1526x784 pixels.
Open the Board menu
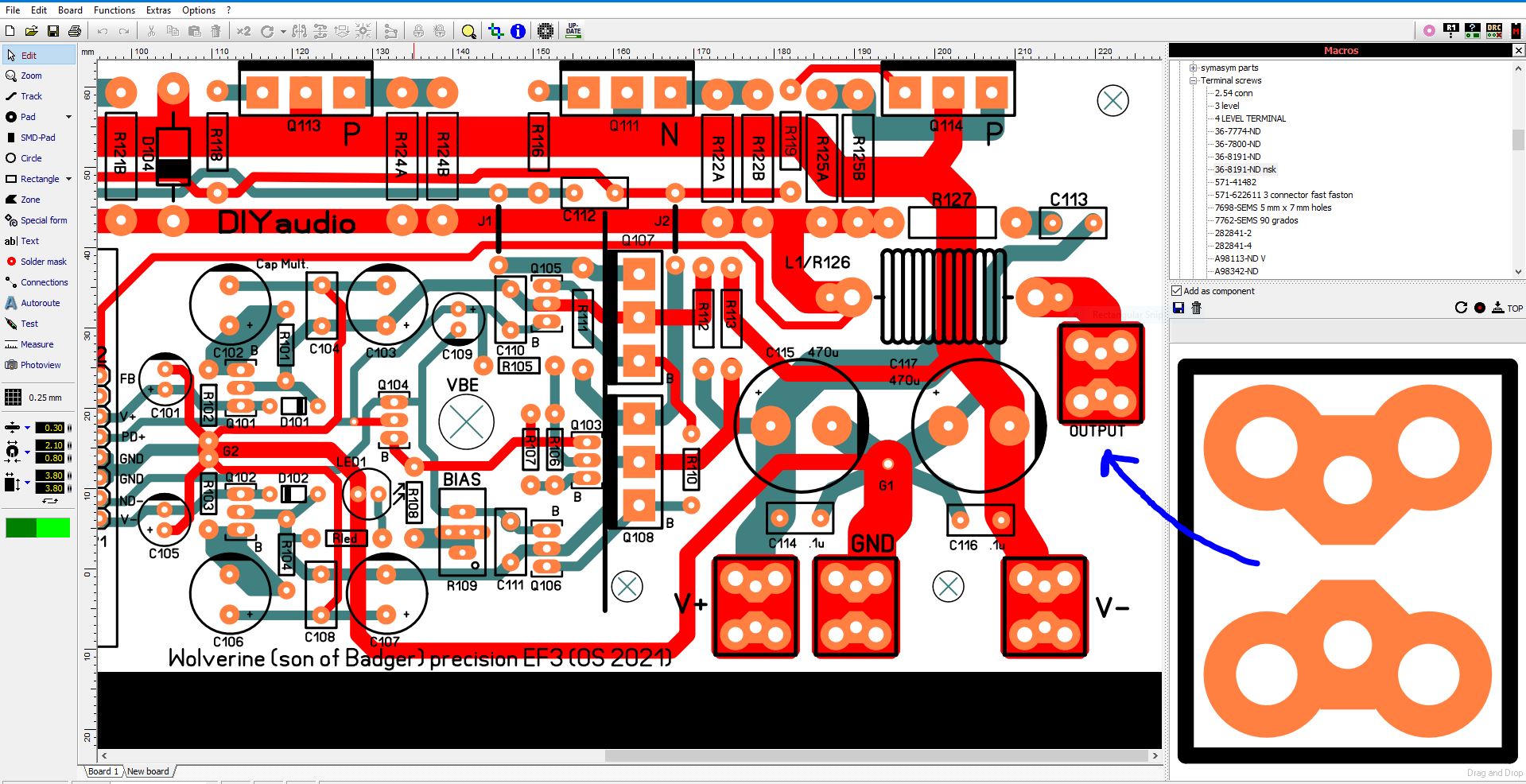tap(70, 10)
